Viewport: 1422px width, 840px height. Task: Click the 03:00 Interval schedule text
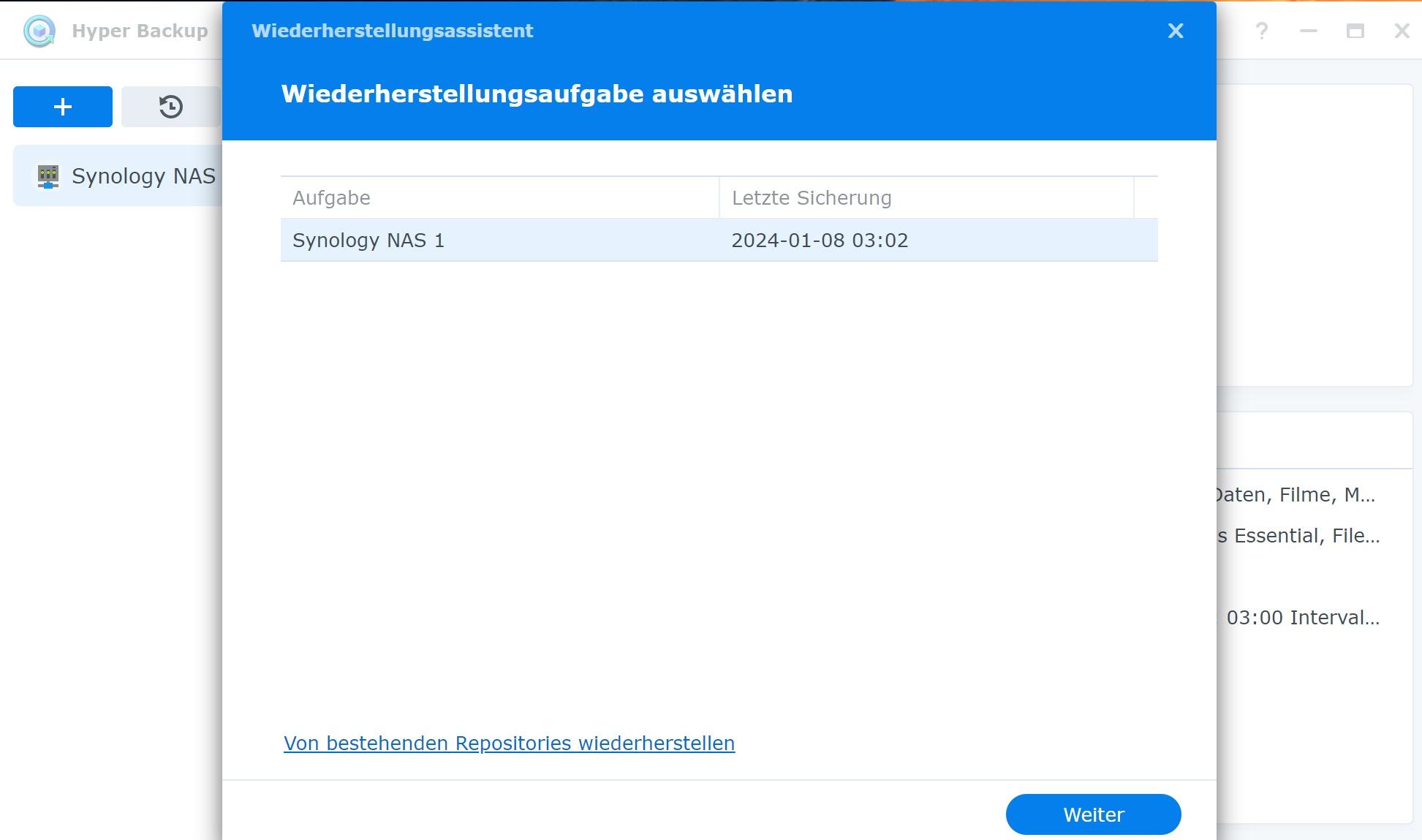[x=1303, y=618]
